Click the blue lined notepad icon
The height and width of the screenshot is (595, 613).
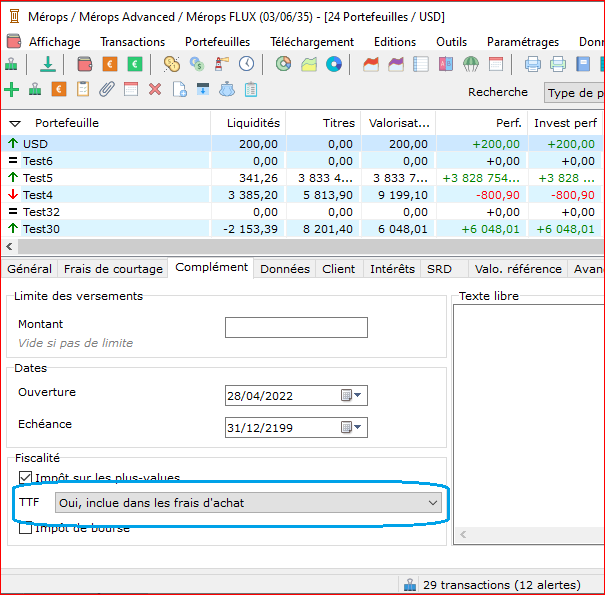click(421, 64)
